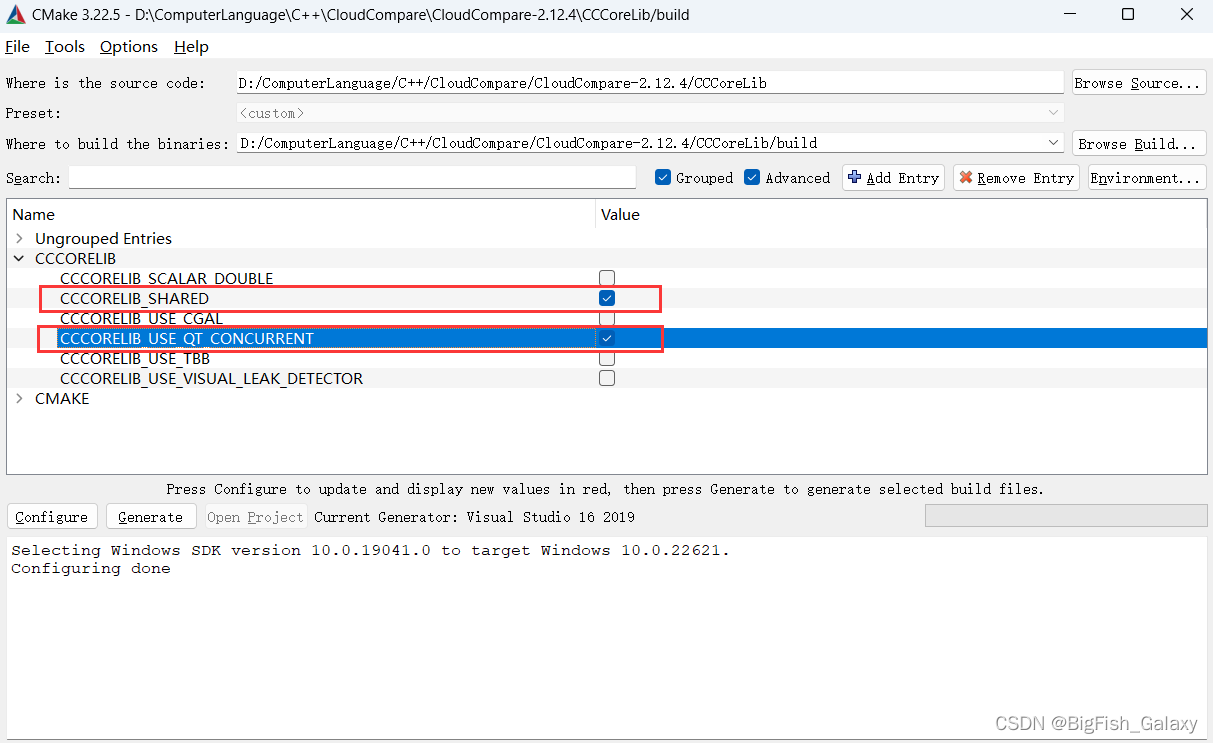Expand the CMAKE tree group
The image size is (1213, 743).
(19, 398)
